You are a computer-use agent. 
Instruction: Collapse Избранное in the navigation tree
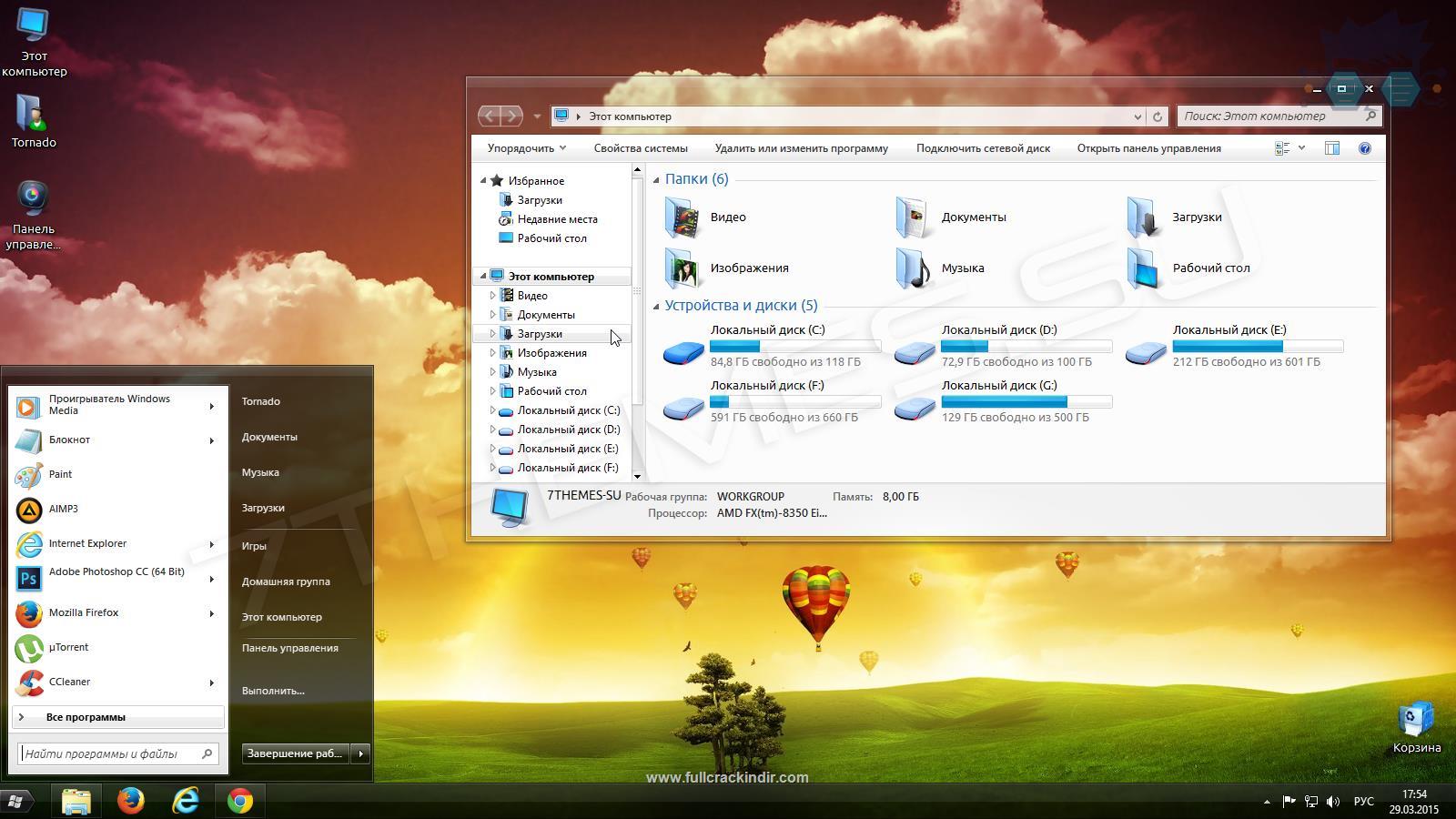point(483,181)
